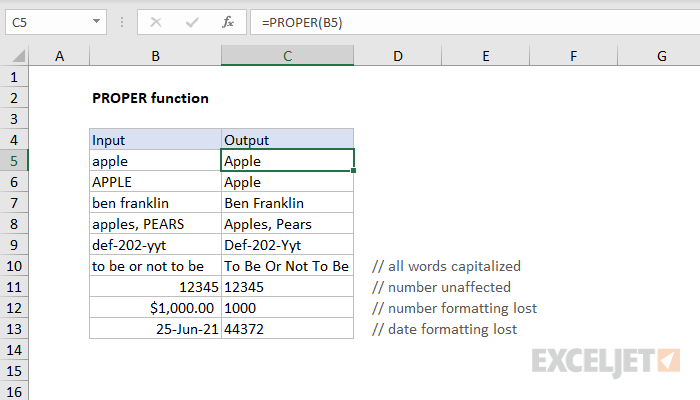This screenshot has width=700, height=400.
Task: Click the Def-202-Yyt output cell
Action: coord(287,245)
